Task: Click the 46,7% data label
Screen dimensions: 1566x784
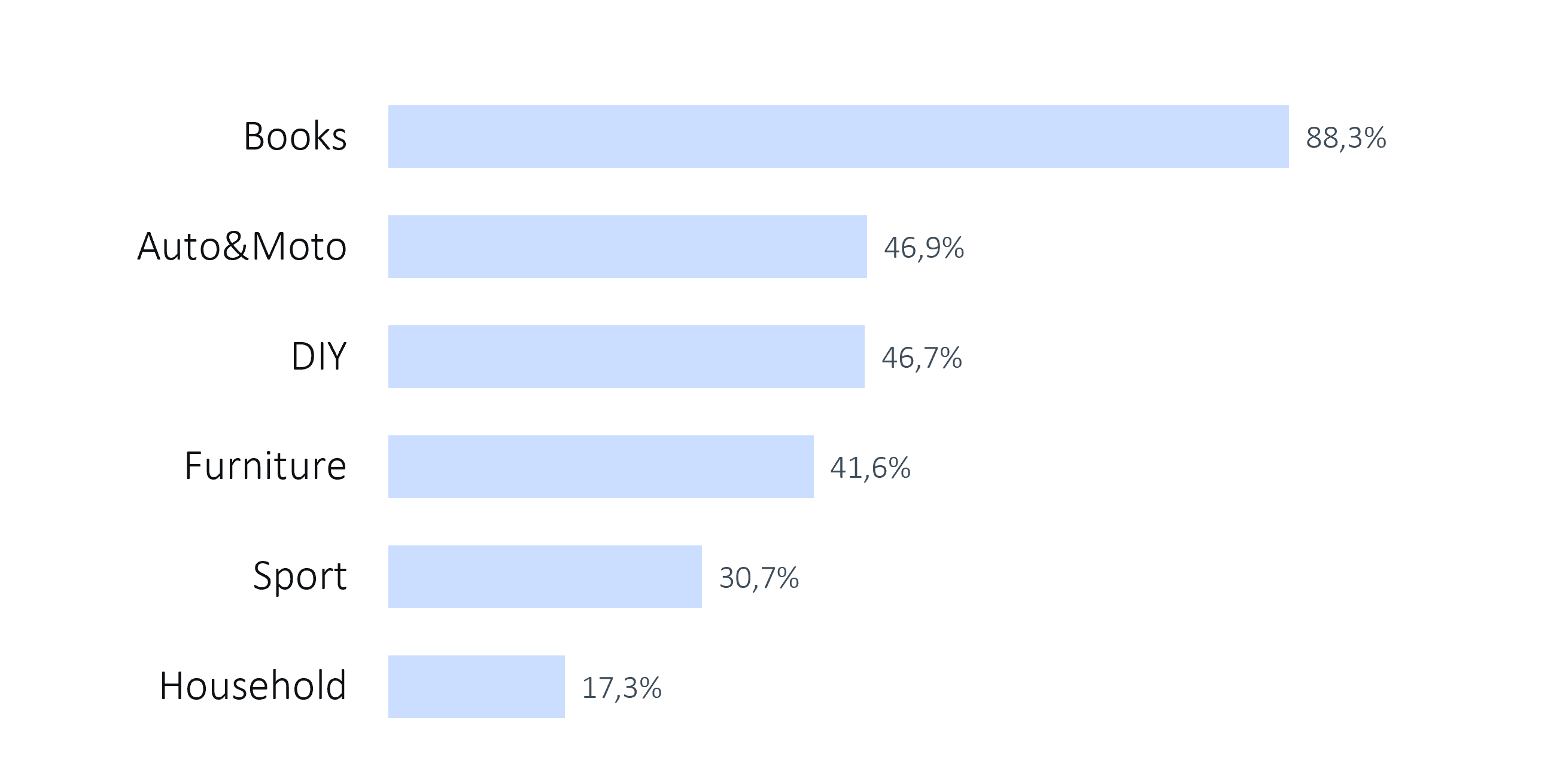Action: tap(922, 358)
